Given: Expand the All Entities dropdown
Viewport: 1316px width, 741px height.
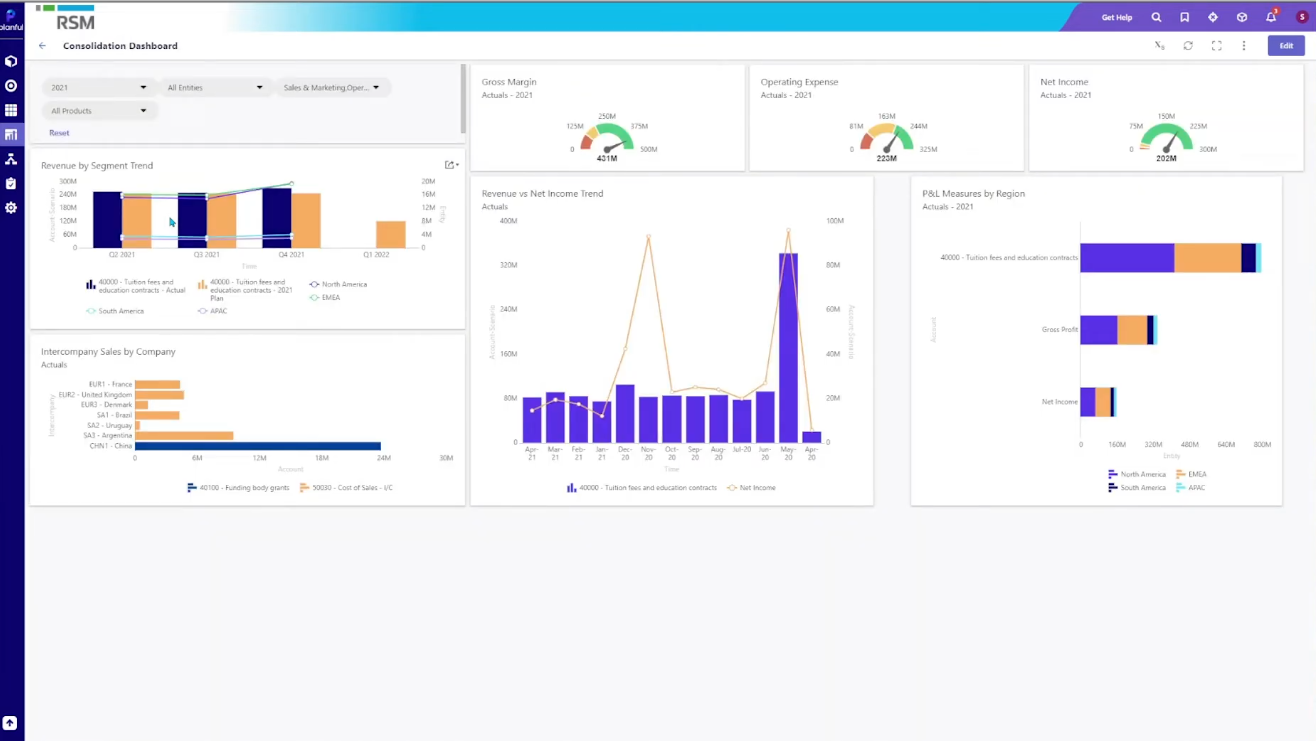Looking at the screenshot, I should (x=215, y=88).
